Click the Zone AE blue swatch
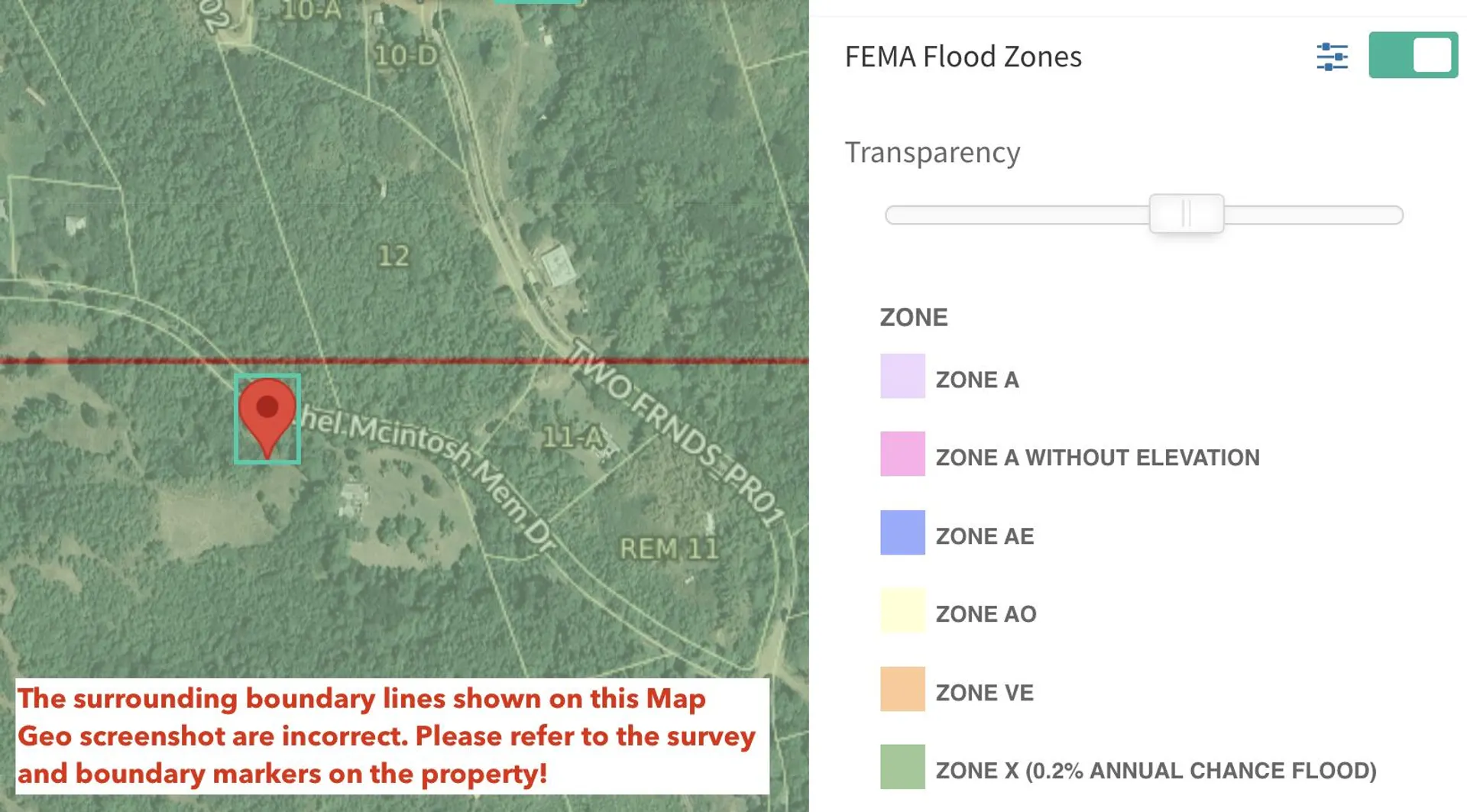This screenshot has width=1467, height=812. point(902,532)
